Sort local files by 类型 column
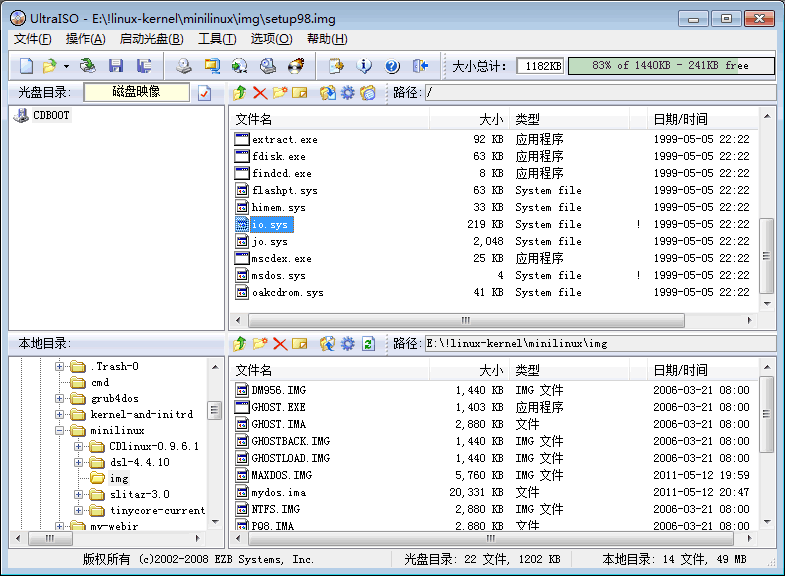 click(569, 370)
